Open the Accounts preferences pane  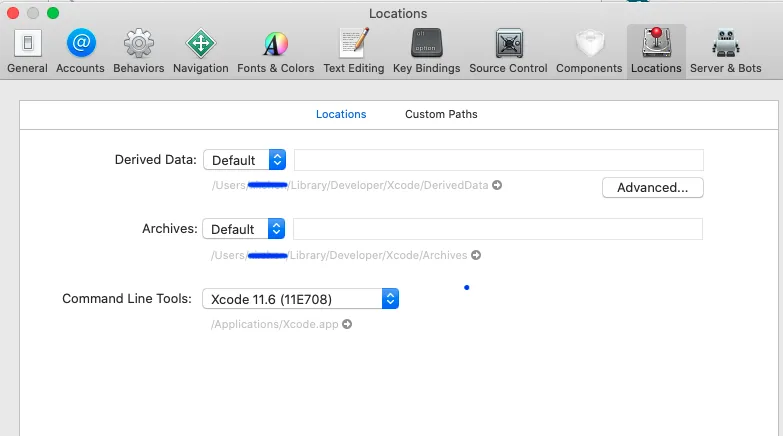click(x=80, y=51)
